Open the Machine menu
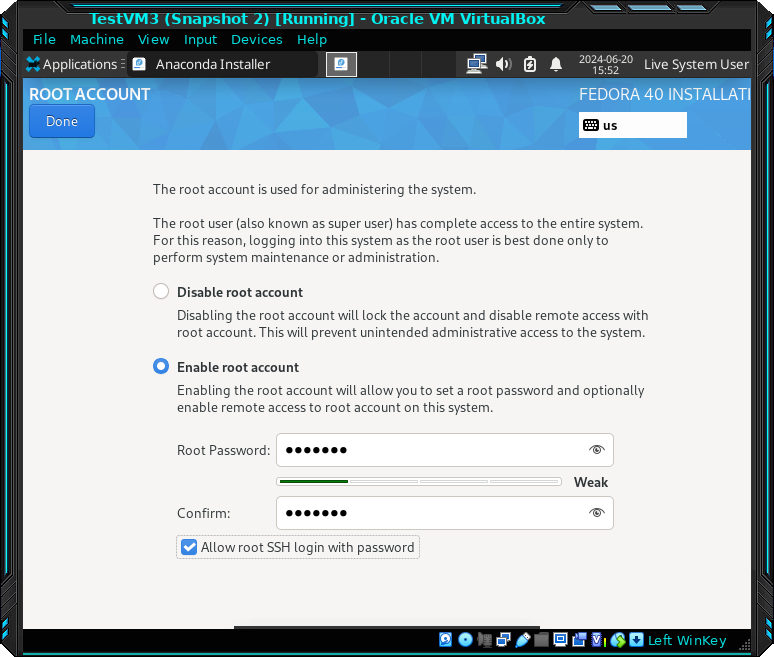This screenshot has height=657, width=774. coord(97,39)
